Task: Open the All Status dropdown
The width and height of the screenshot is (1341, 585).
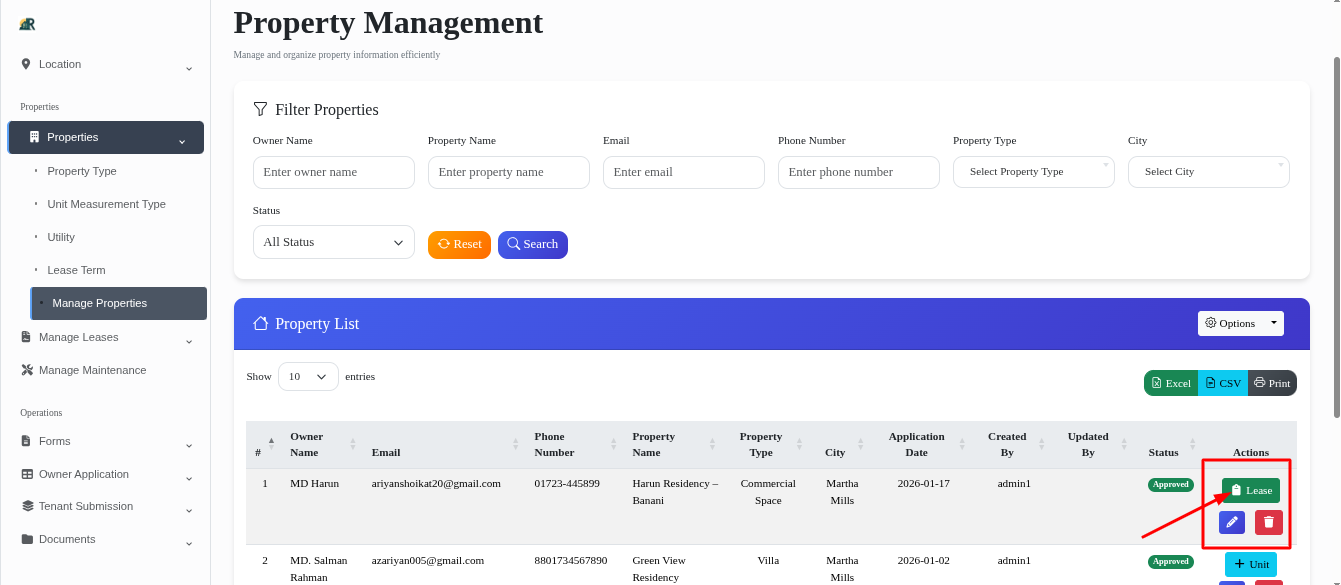Action: pyautogui.click(x=333, y=242)
